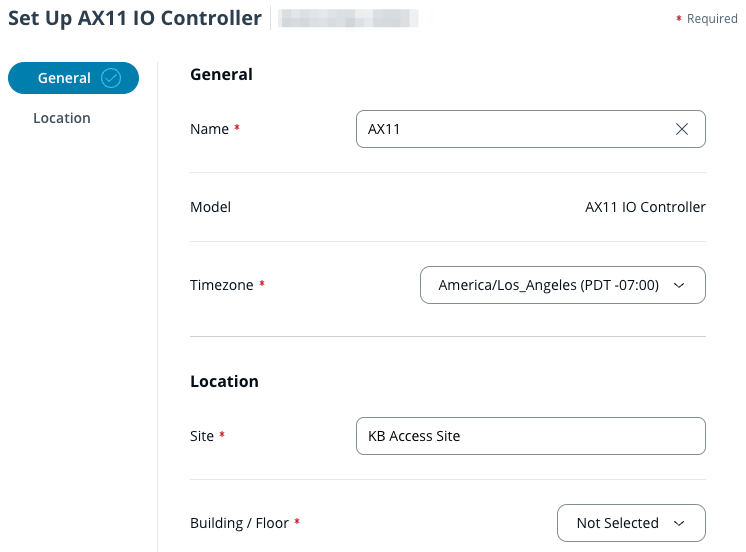The width and height of the screenshot is (746, 552).
Task: Clear the Name field with the X icon
Action: 682,129
